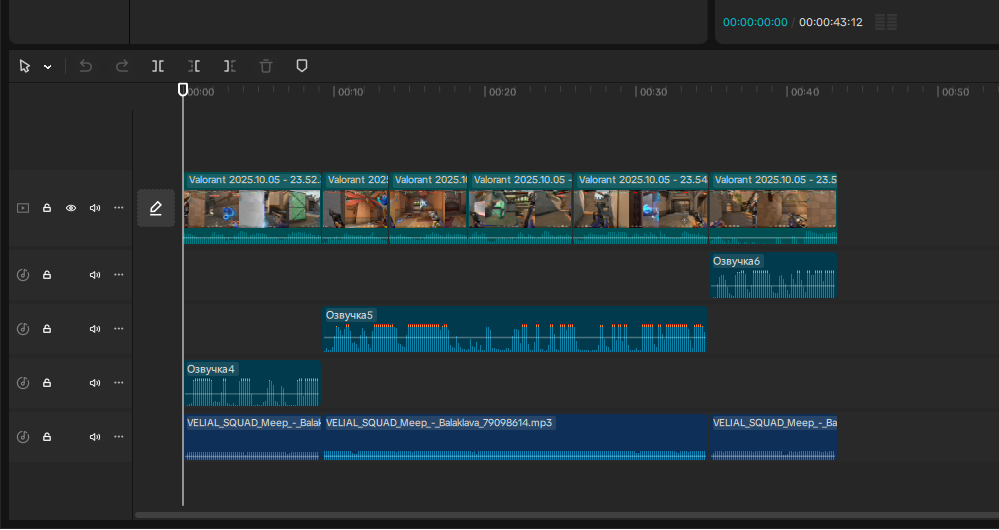
Task: Hide the Valorant video track with eye icon
Action: click(x=71, y=208)
